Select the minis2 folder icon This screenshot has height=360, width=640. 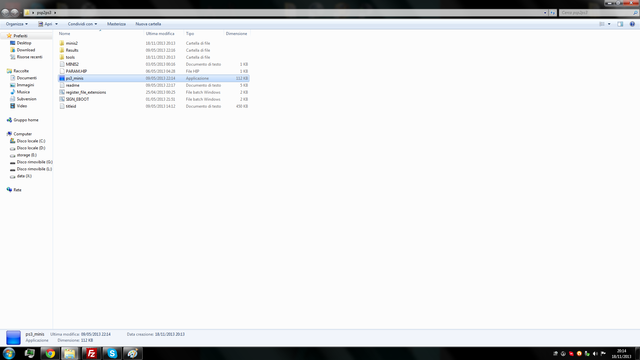[62, 43]
